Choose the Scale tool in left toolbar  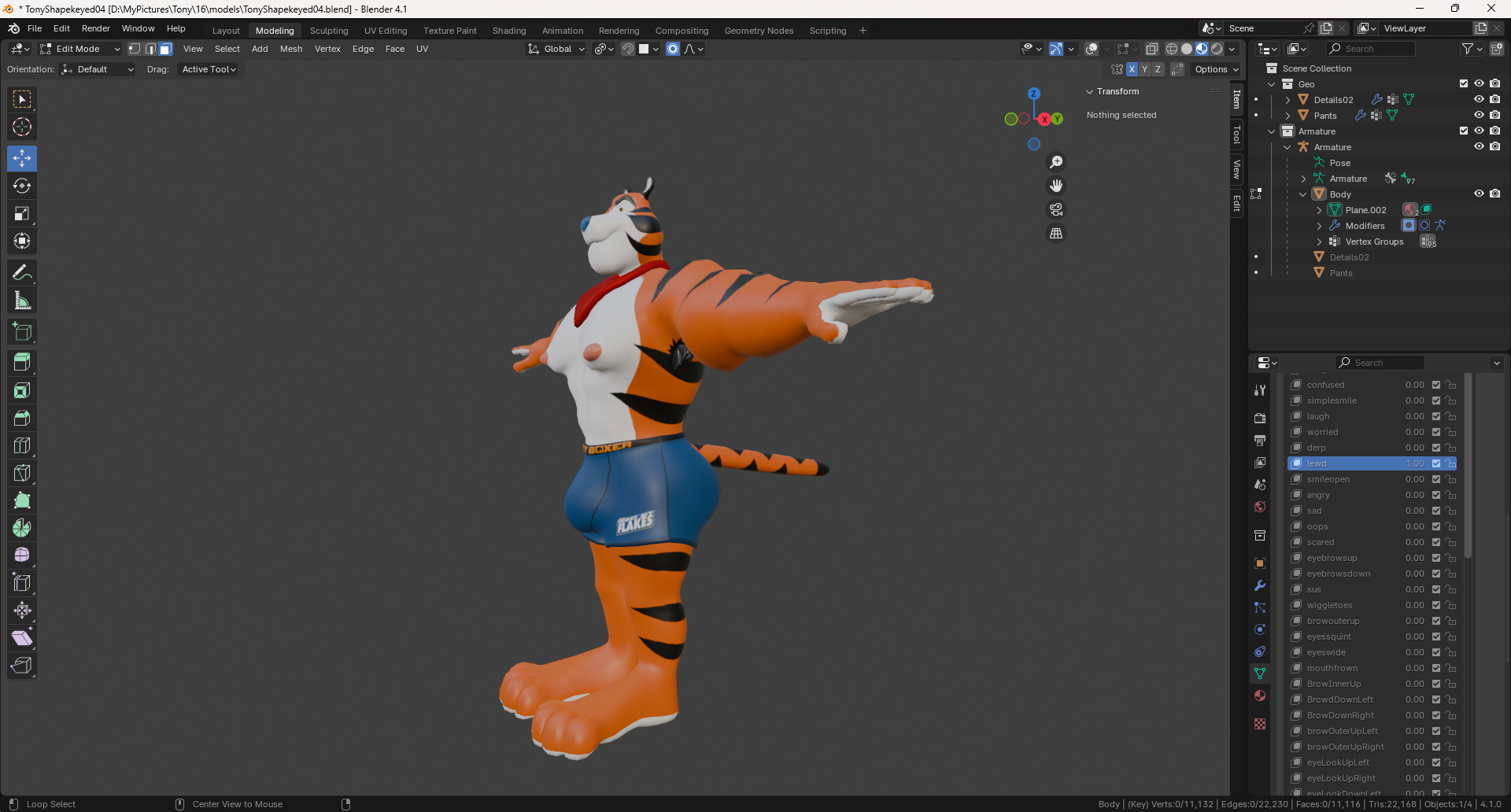coord(22,213)
